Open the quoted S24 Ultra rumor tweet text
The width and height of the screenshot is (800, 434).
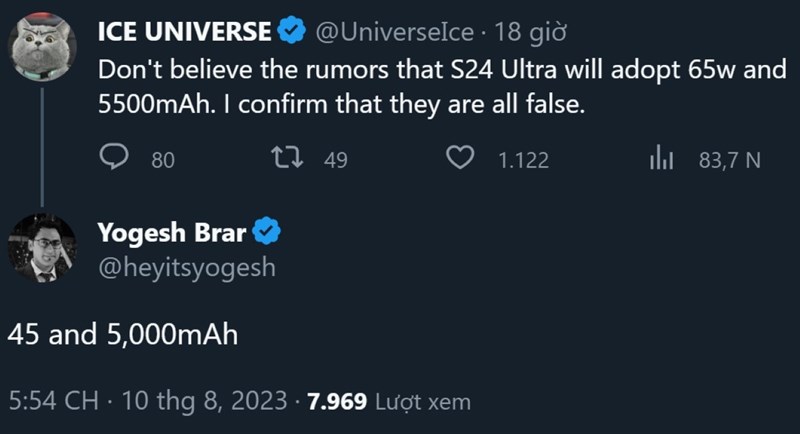tap(400, 88)
